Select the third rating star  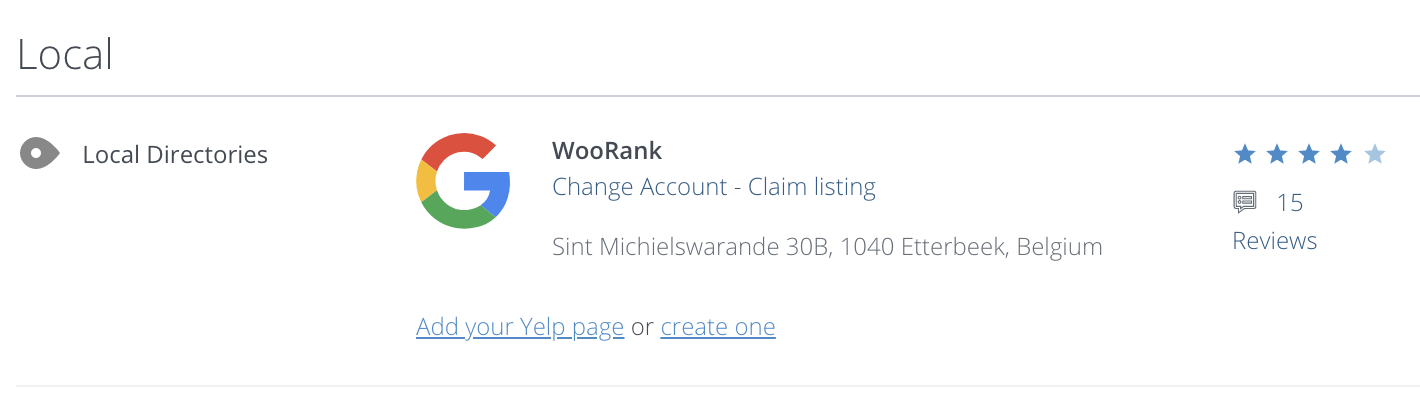click(x=1309, y=154)
